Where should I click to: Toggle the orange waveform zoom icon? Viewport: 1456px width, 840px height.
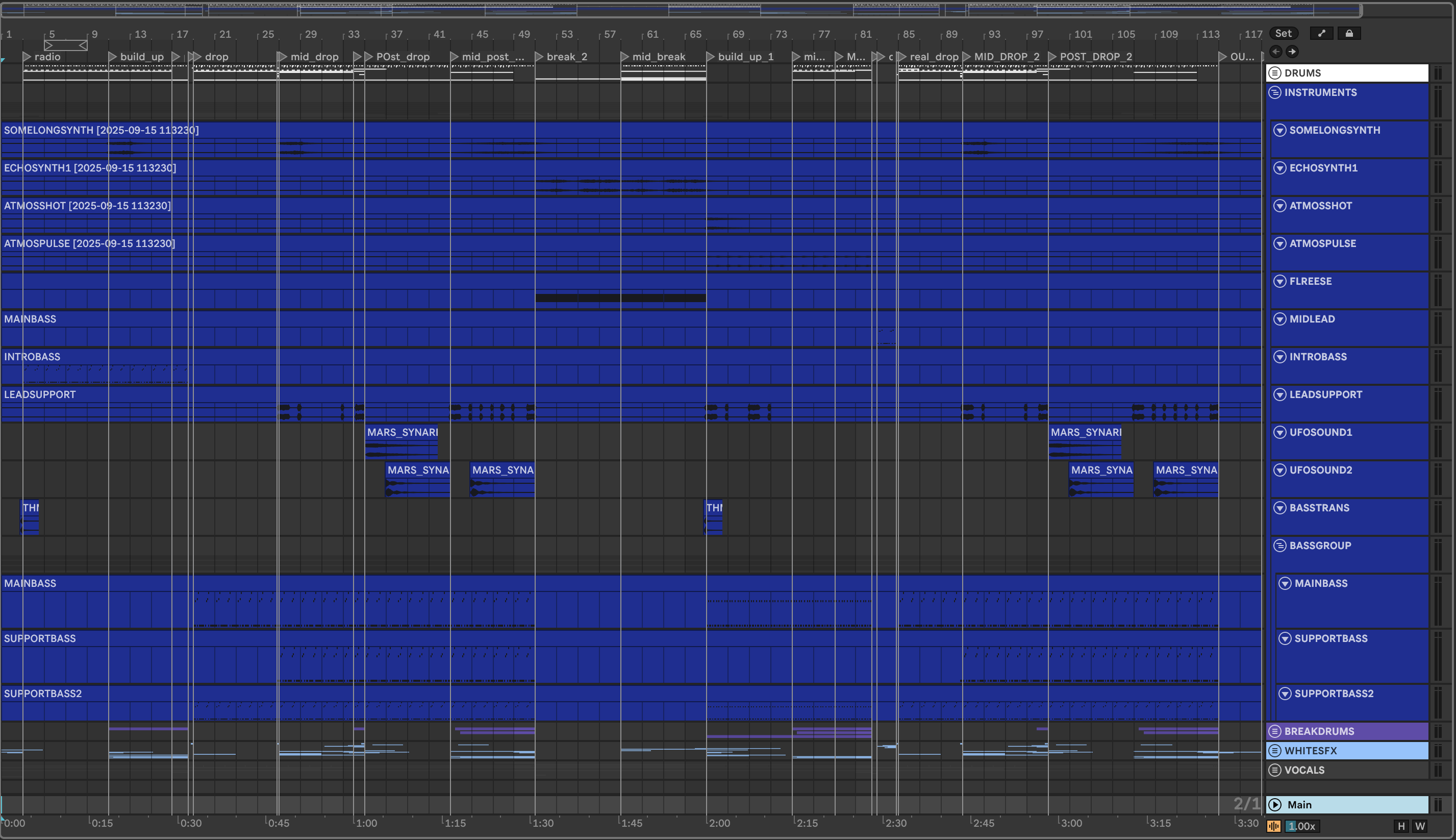tap(1273, 826)
